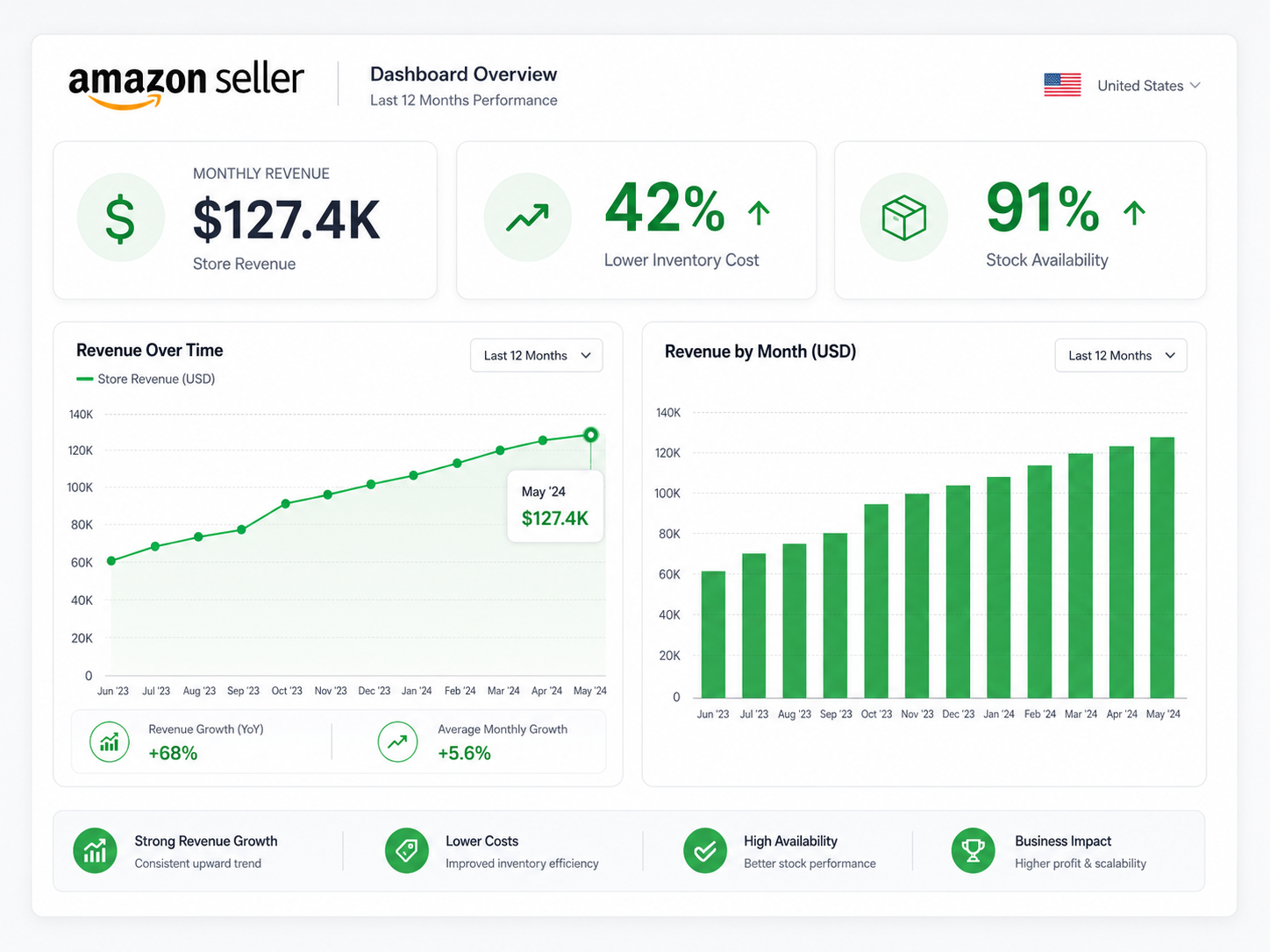1270x952 pixels.
Task: Click the $127.4K monthly revenue figure
Action: pyautogui.click(x=287, y=219)
